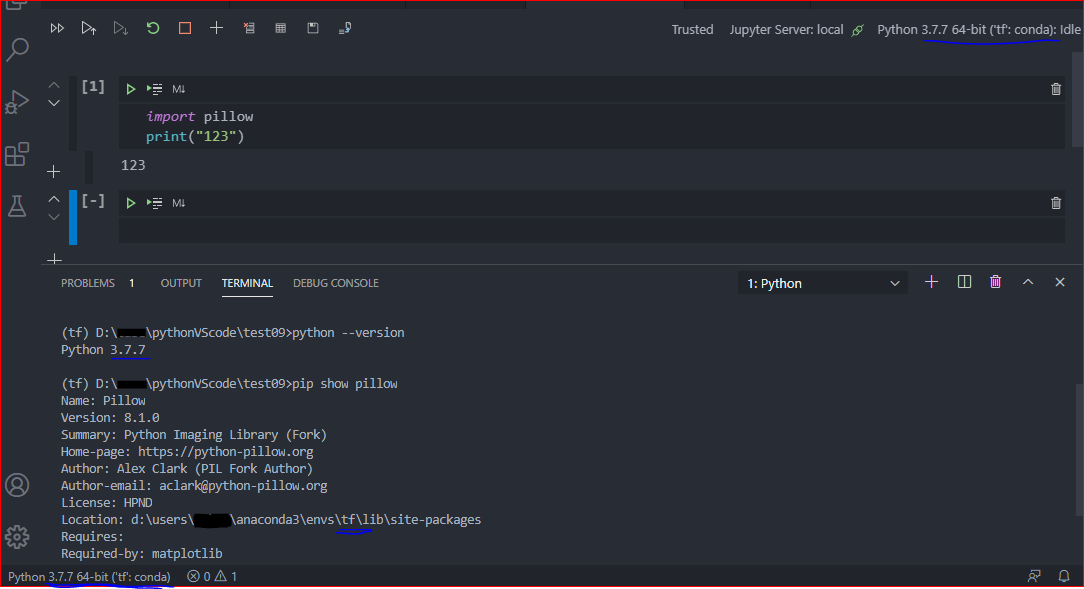This screenshot has height=589, width=1084.
Task: Move the selected empty cell up
Action: tap(53, 197)
